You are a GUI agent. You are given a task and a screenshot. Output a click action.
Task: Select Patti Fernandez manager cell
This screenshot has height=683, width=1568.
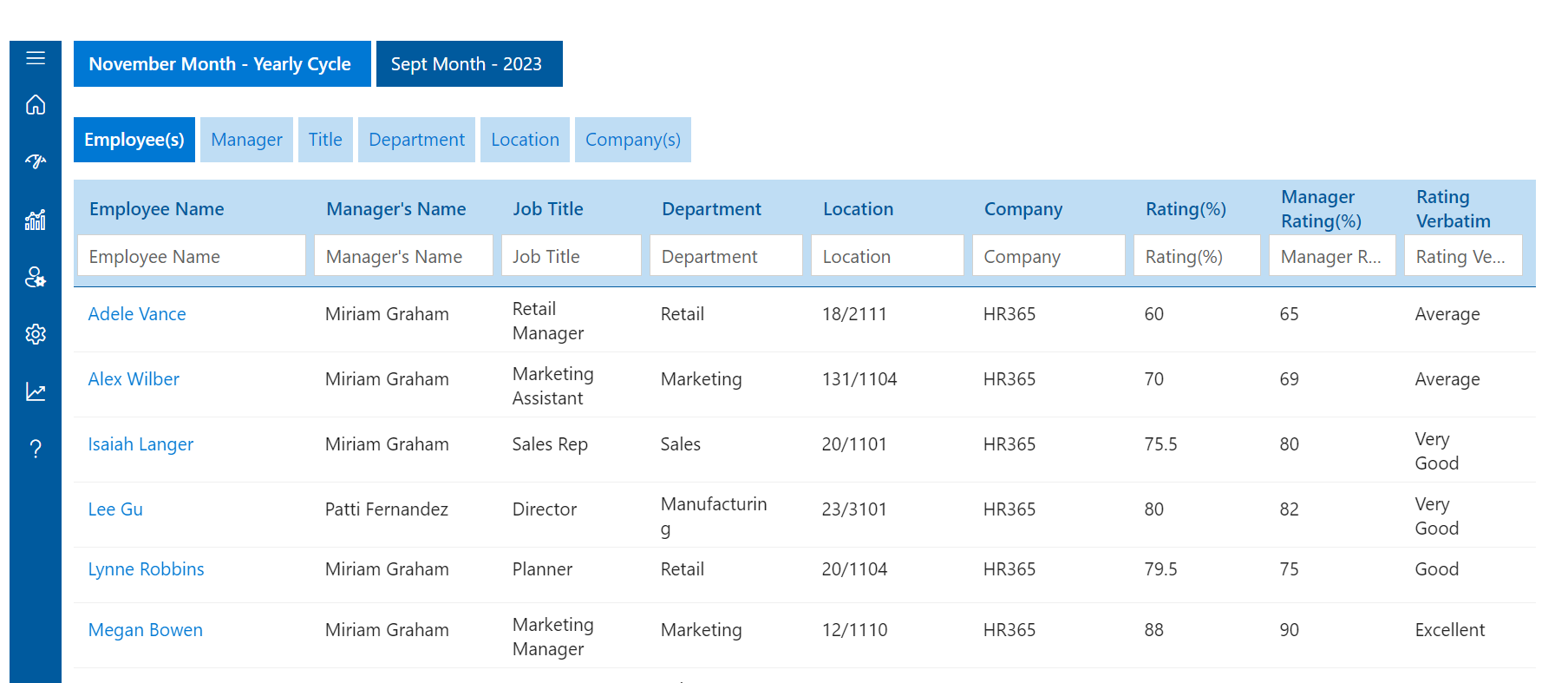[x=386, y=509]
